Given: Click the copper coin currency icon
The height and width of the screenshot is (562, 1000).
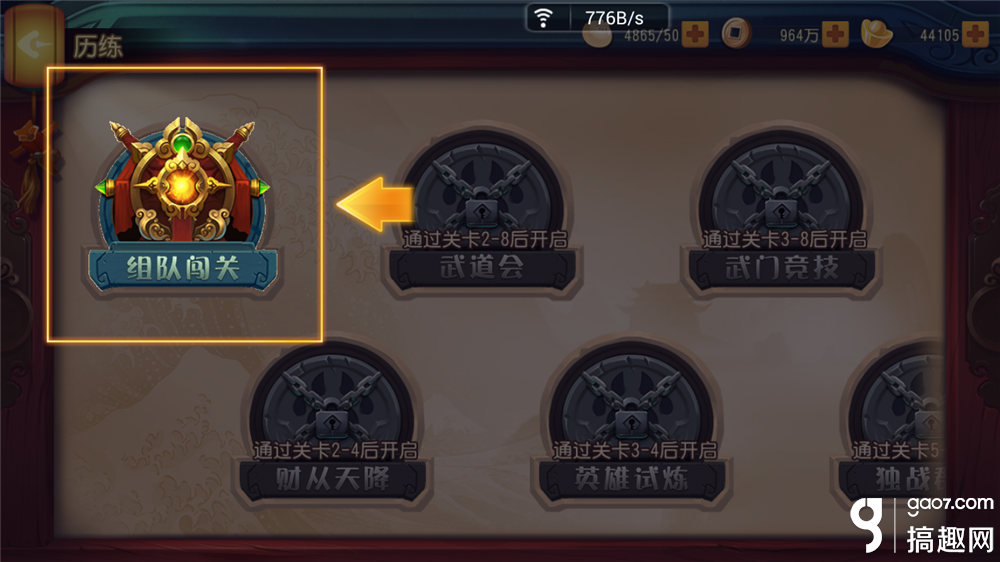Looking at the screenshot, I should [736, 33].
